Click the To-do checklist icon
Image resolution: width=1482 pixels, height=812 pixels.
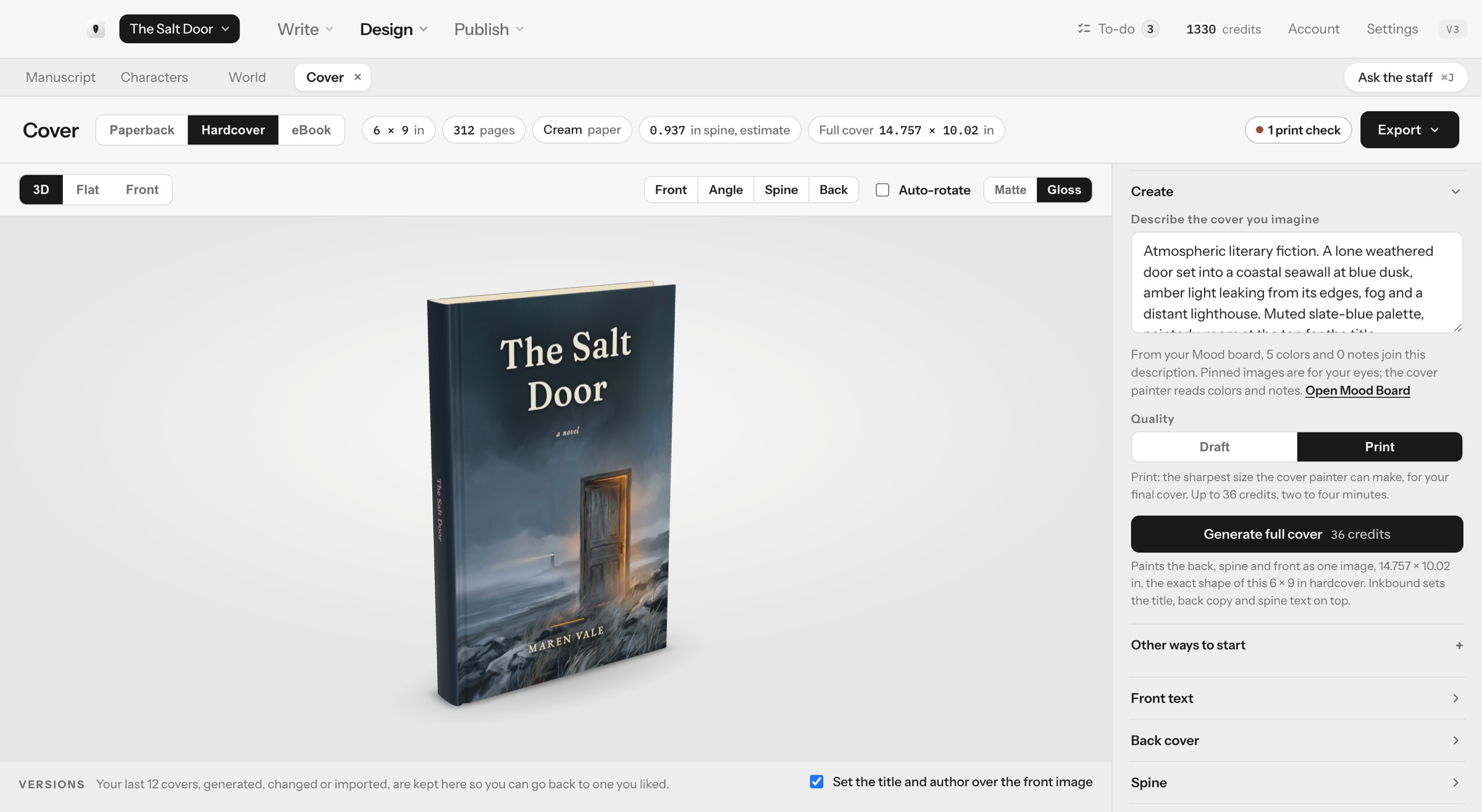pyautogui.click(x=1084, y=29)
